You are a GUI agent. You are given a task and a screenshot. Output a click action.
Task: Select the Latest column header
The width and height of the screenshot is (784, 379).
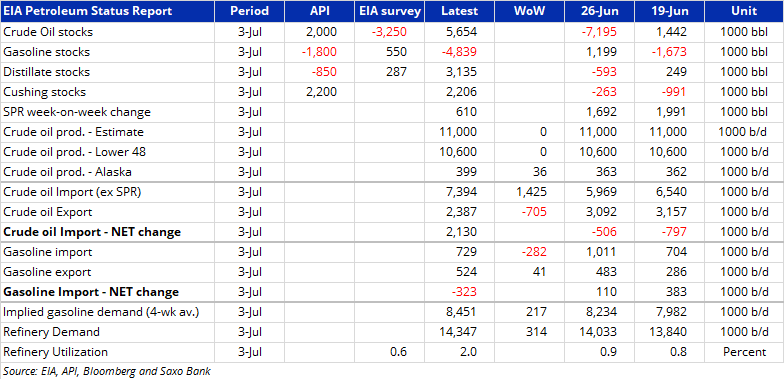pyautogui.click(x=460, y=11)
